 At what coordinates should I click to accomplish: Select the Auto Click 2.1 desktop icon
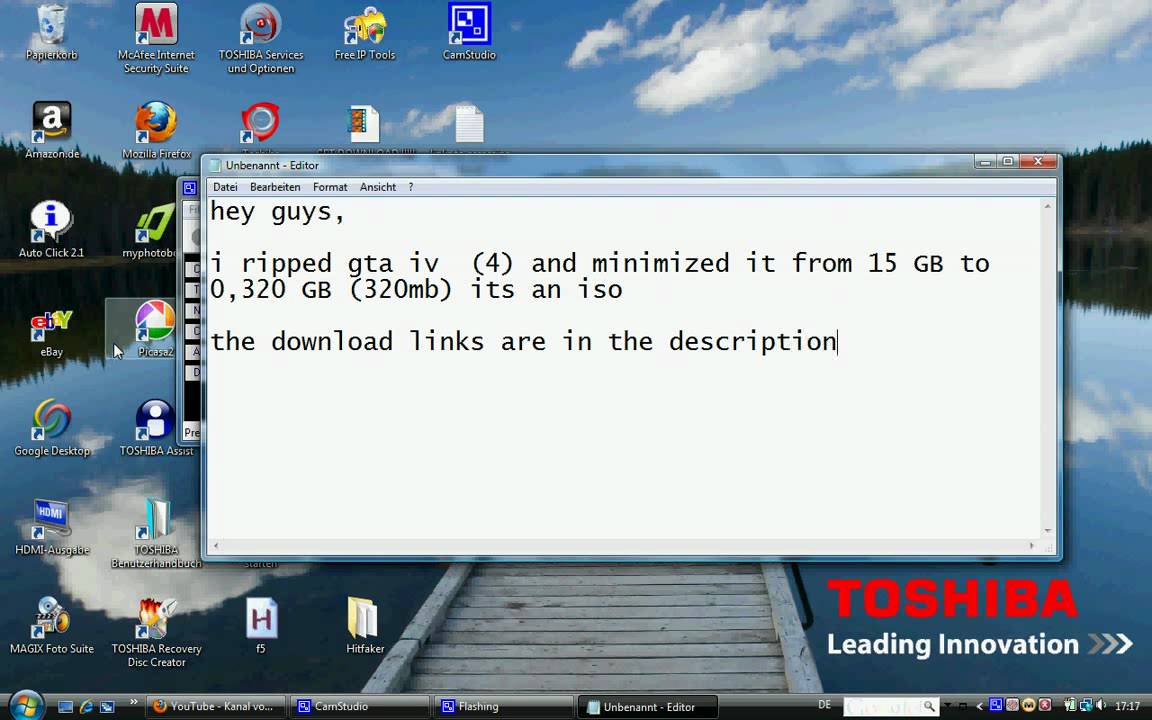[51, 229]
